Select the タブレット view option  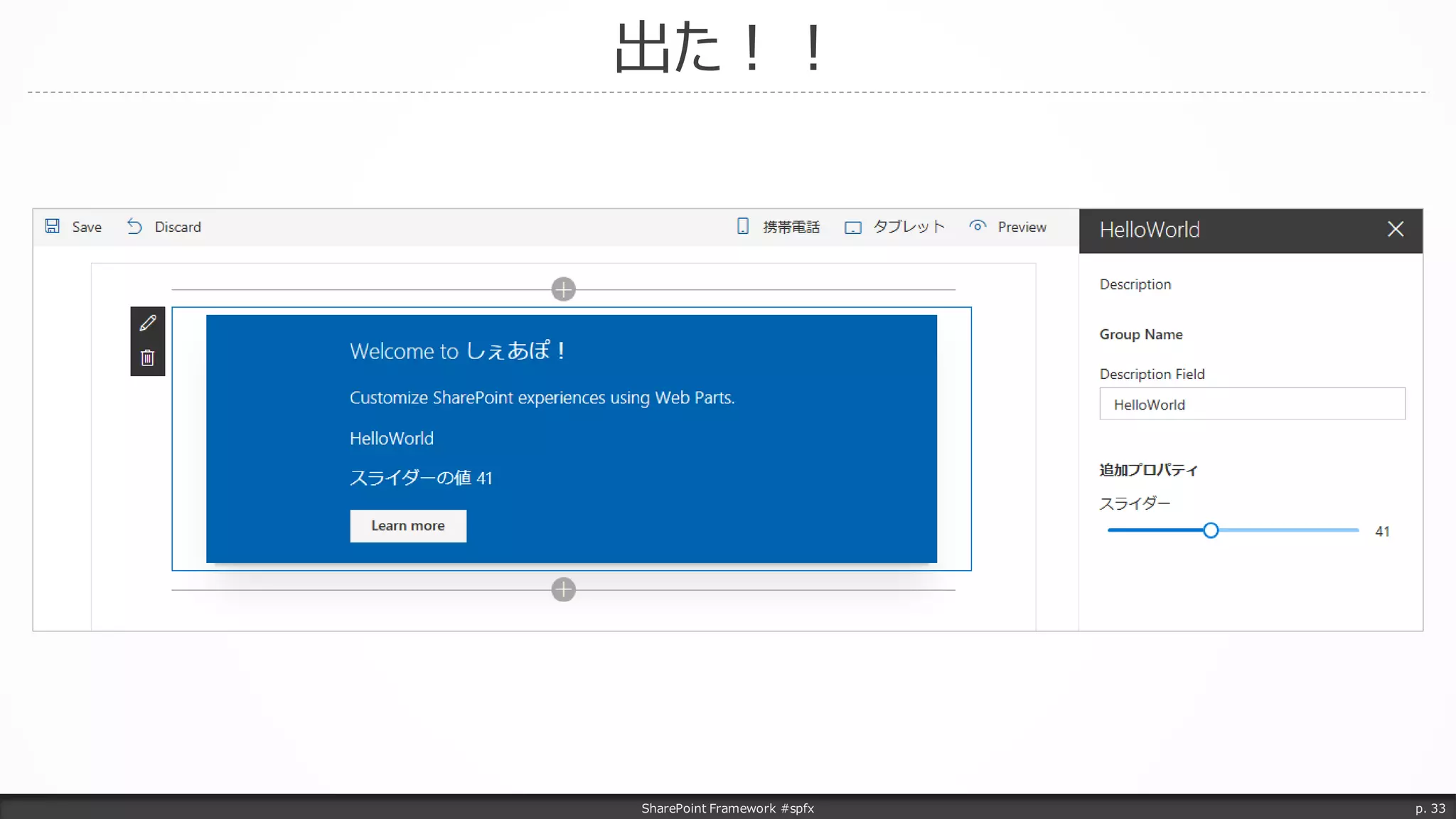(909, 227)
